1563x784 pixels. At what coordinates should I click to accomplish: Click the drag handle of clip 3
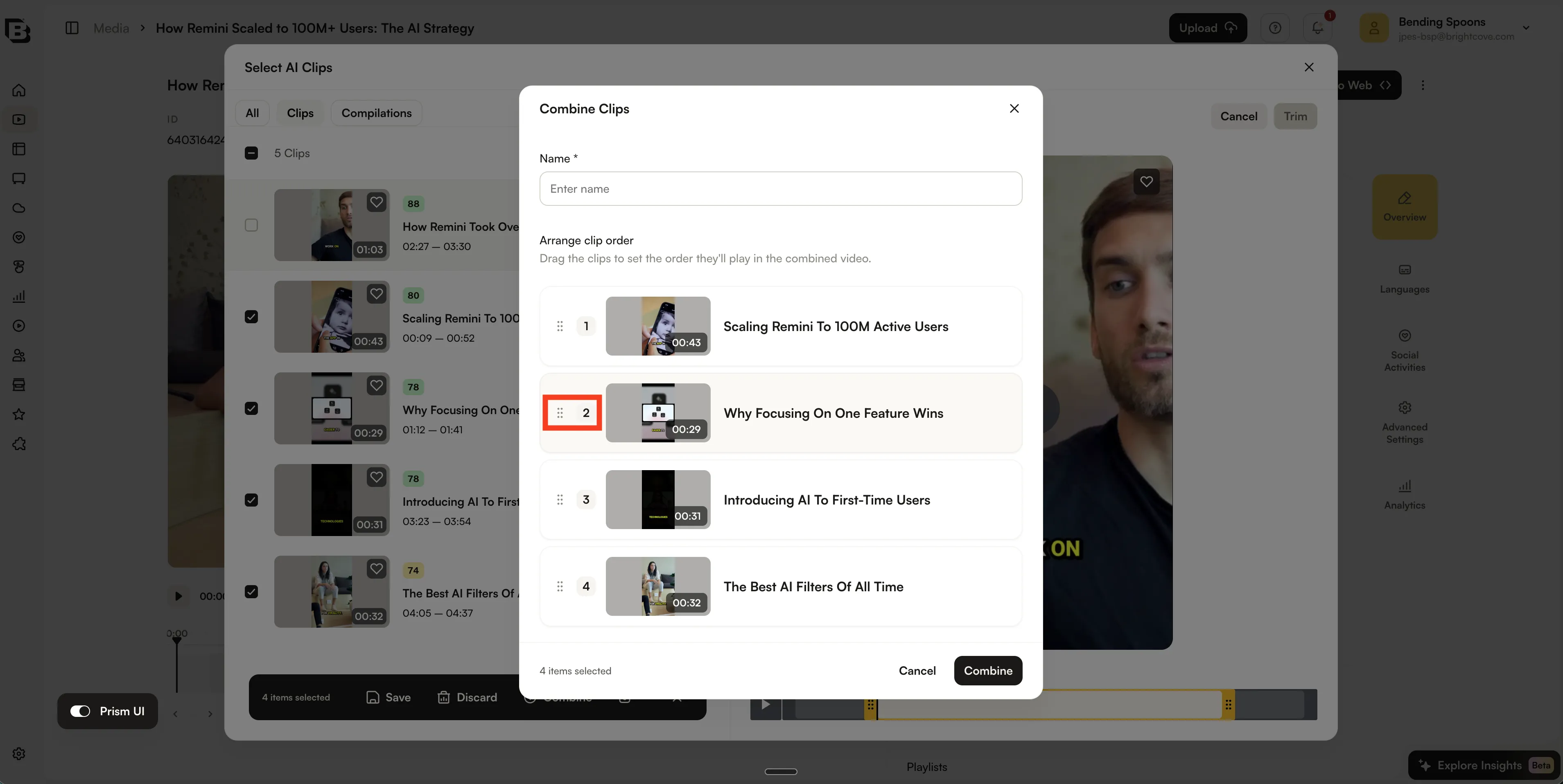tap(560, 500)
